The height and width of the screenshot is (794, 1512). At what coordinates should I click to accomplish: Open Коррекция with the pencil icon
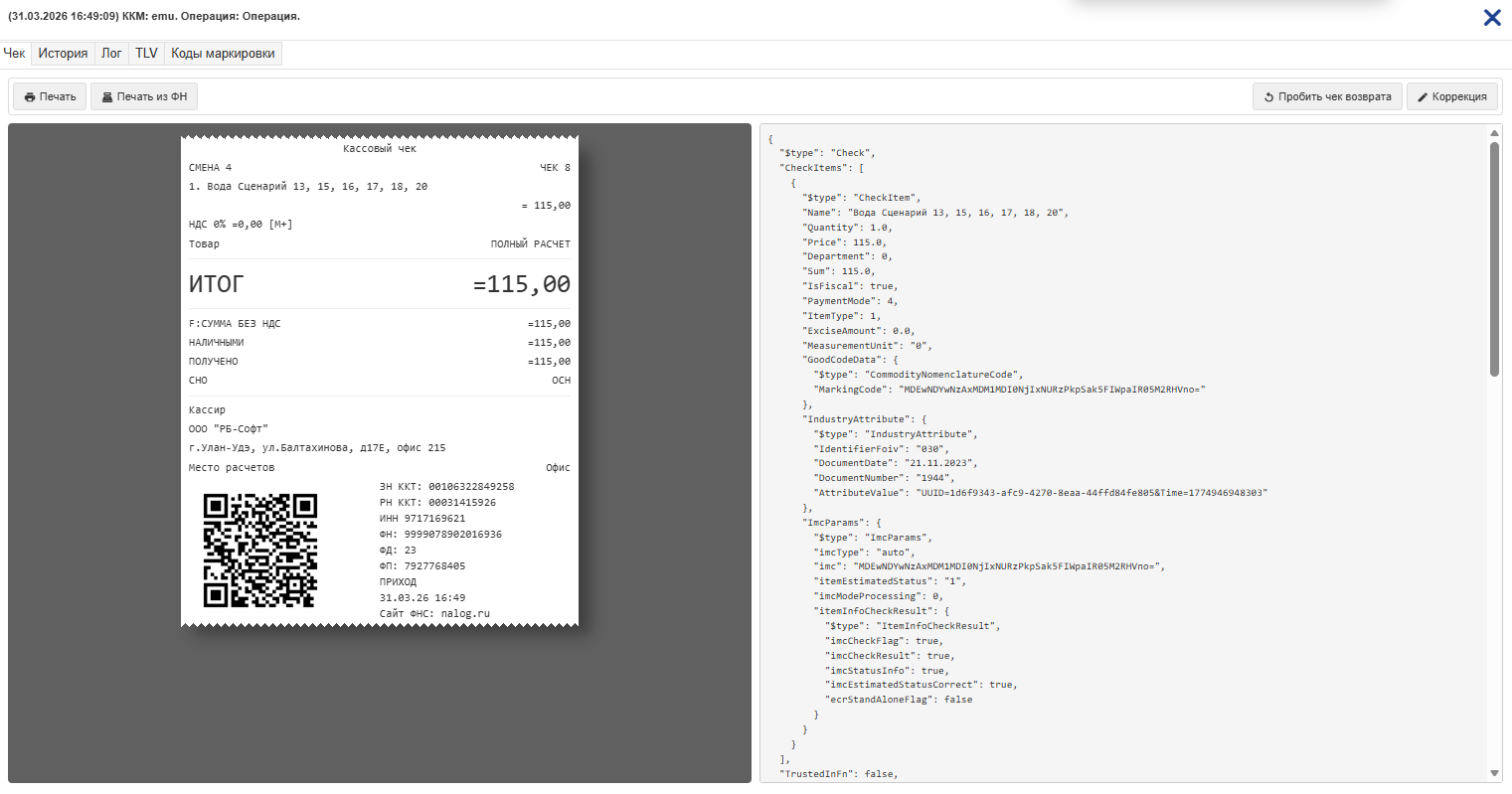point(1451,96)
